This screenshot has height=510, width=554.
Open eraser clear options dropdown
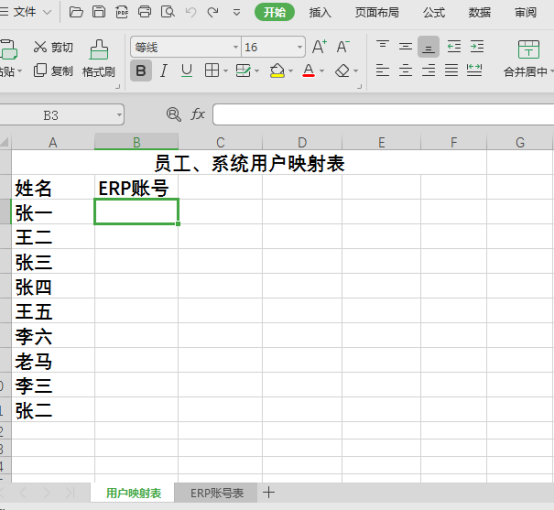pyautogui.click(x=355, y=71)
